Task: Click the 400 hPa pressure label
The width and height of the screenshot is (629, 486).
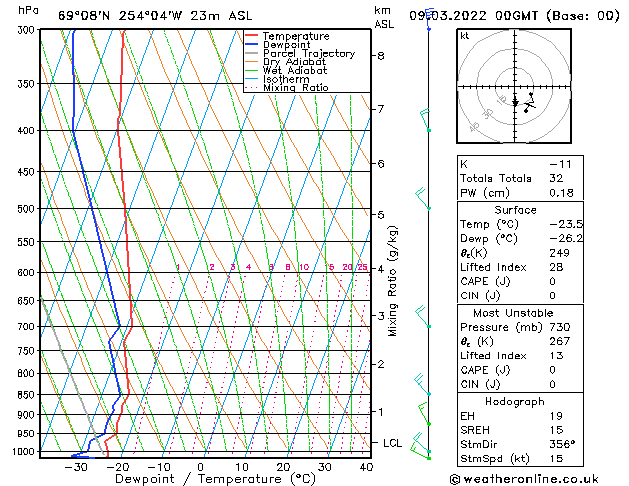Action: click(x=28, y=130)
